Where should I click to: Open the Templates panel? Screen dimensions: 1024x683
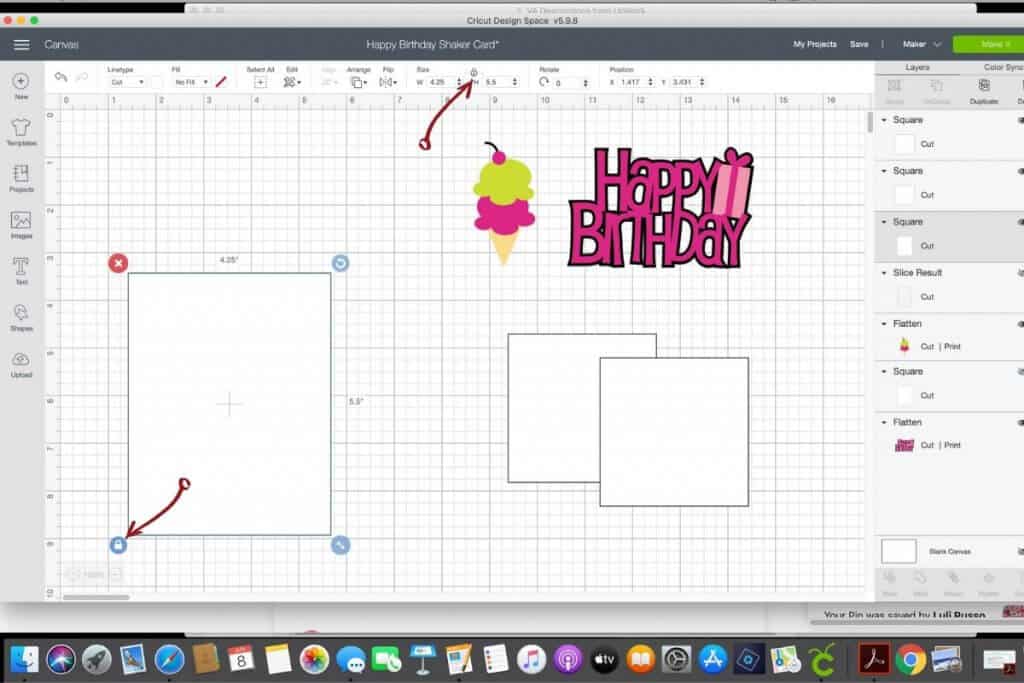21,127
